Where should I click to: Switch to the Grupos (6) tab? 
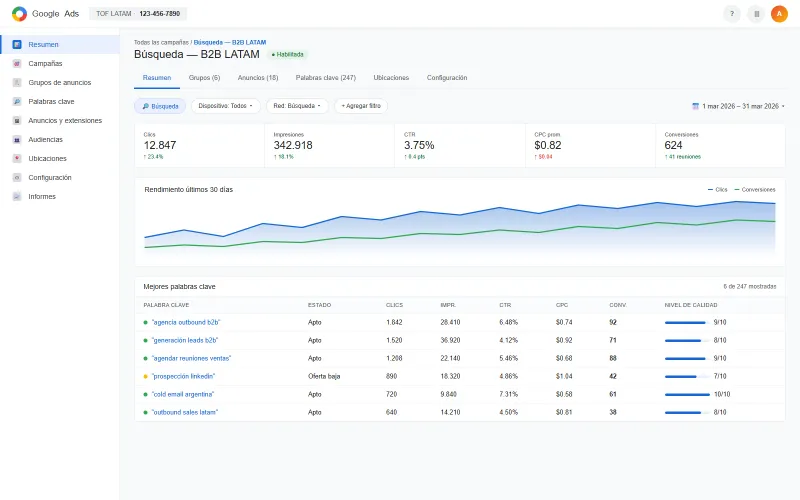click(x=204, y=78)
